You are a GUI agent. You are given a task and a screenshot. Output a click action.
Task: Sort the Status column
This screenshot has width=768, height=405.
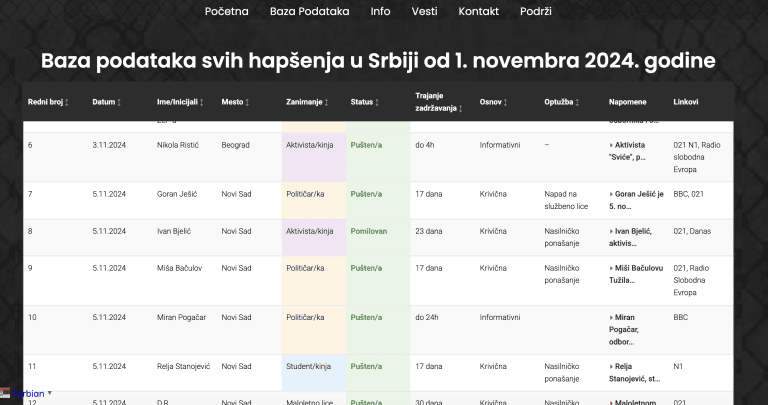point(378,103)
